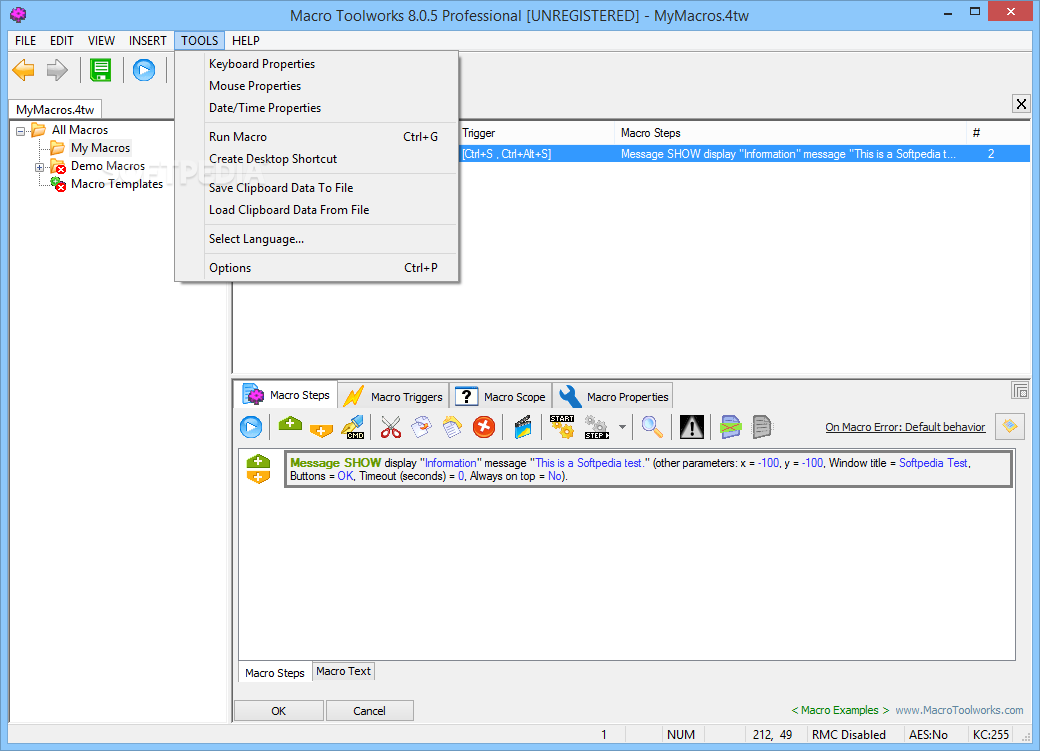Choose Select Language... menu entry

pos(317,239)
